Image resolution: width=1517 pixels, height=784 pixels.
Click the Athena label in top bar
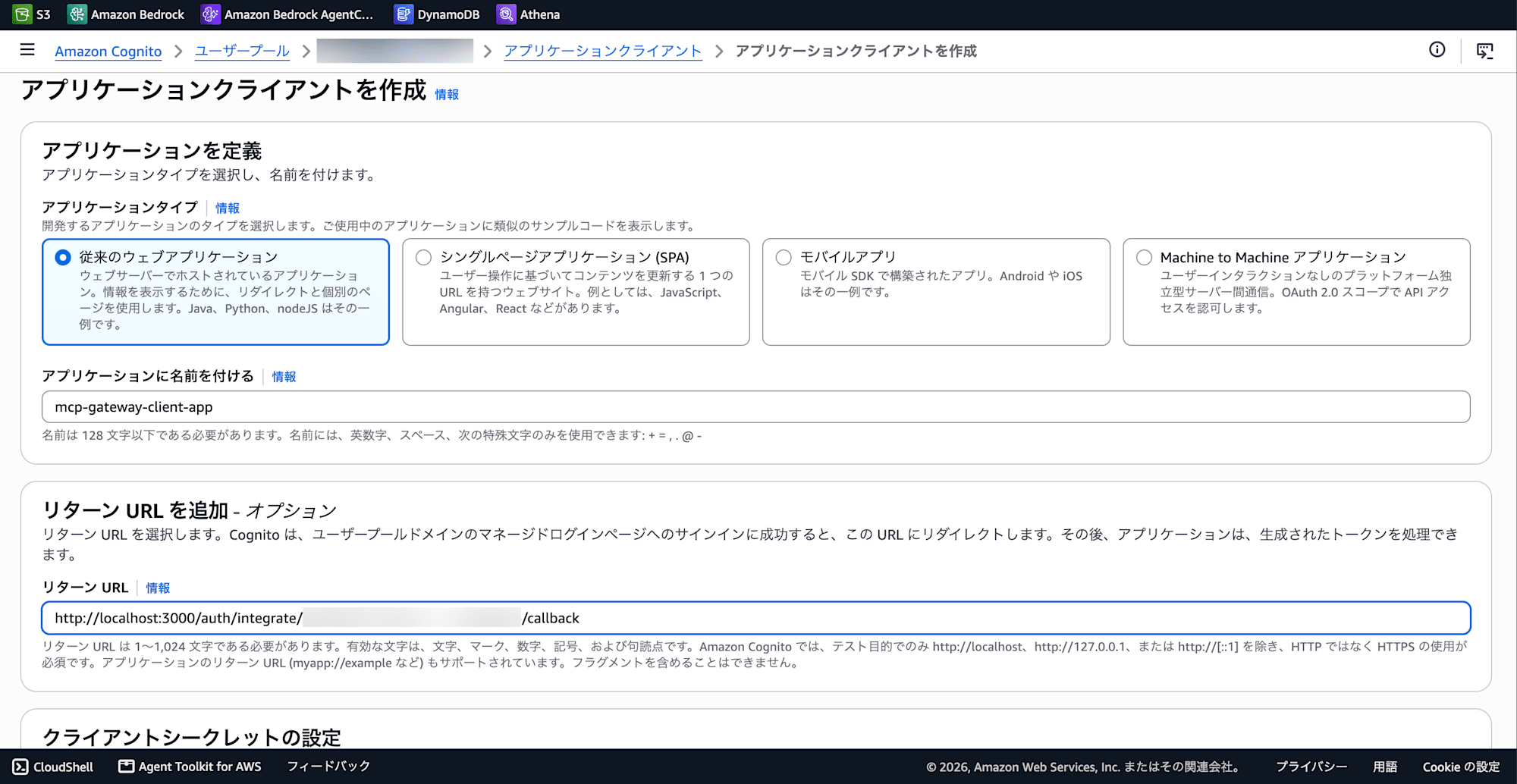539,14
